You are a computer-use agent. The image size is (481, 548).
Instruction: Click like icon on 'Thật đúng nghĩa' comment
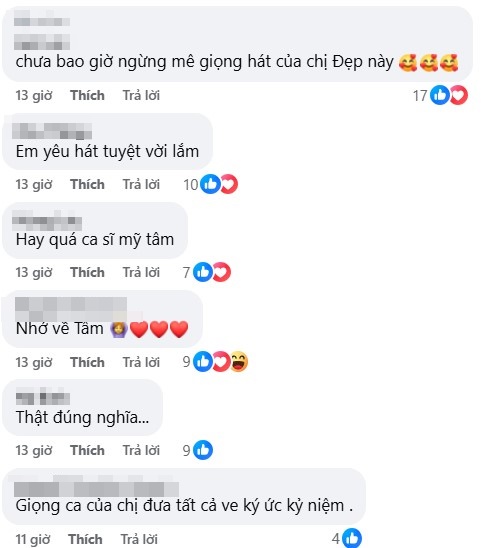(203, 450)
